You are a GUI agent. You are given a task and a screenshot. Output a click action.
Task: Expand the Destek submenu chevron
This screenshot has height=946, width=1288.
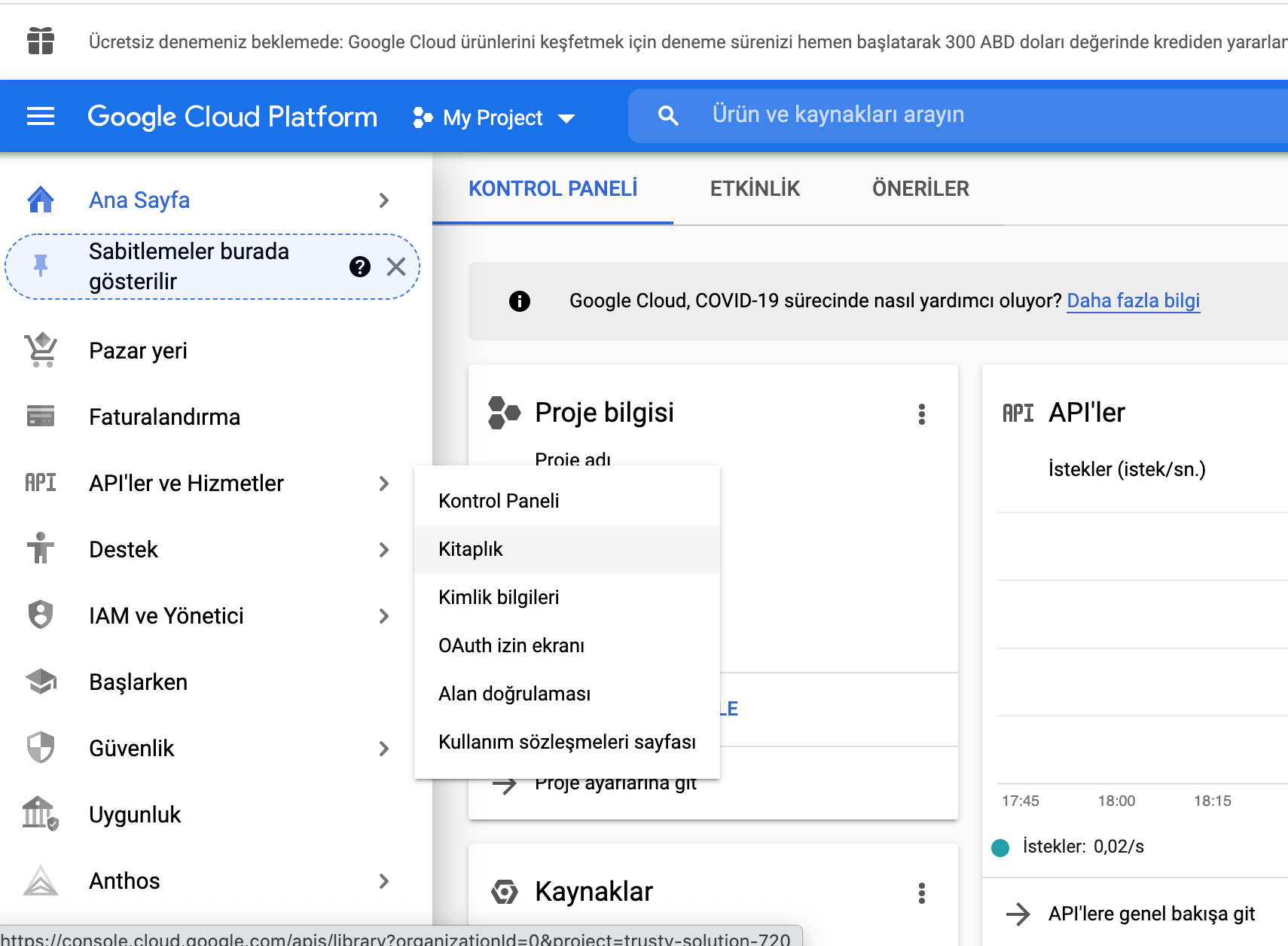pos(384,550)
